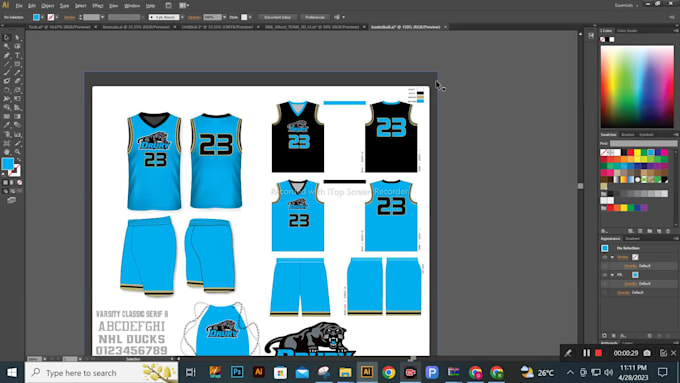680x383 pixels.
Task: Open the Object menu
Action: pos(48,6)
